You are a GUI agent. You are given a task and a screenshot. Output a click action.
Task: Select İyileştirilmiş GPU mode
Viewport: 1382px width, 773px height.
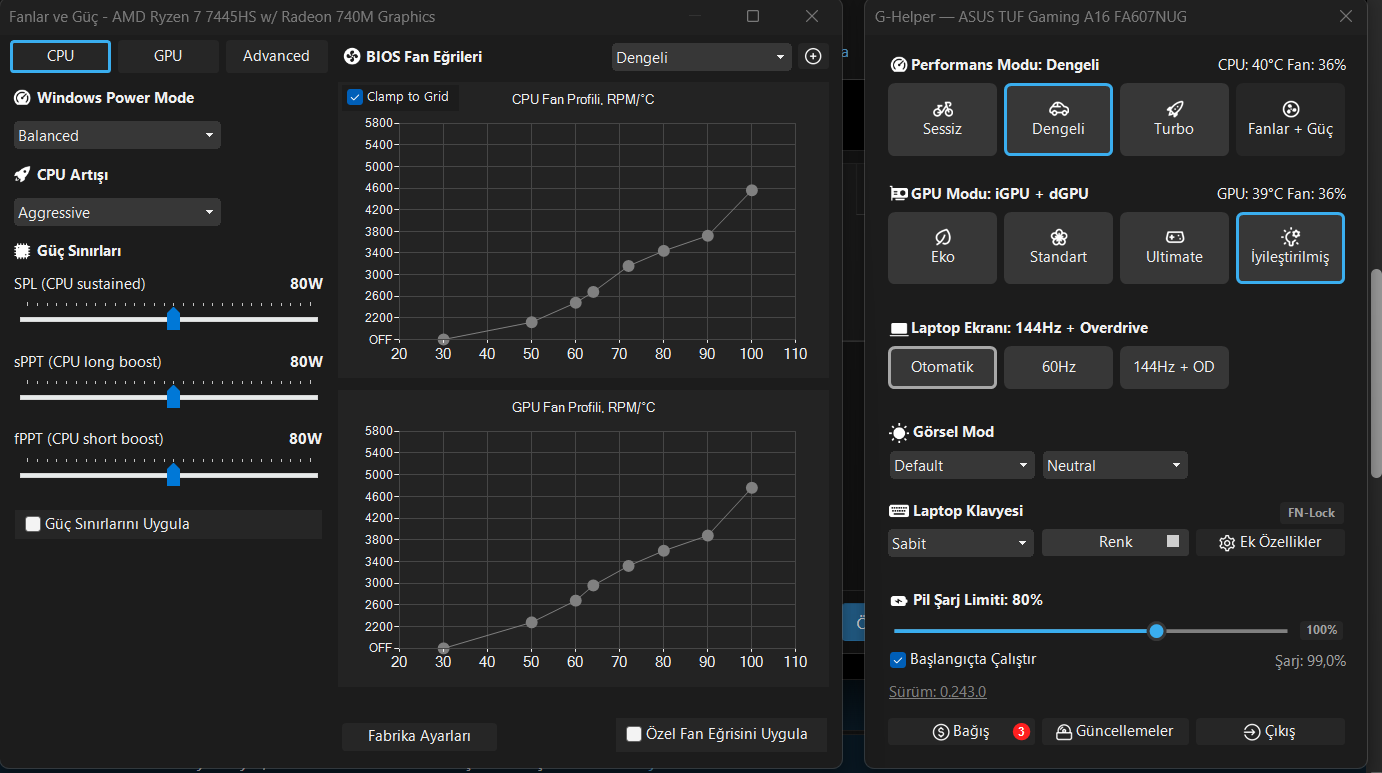tap(1290, 247)
